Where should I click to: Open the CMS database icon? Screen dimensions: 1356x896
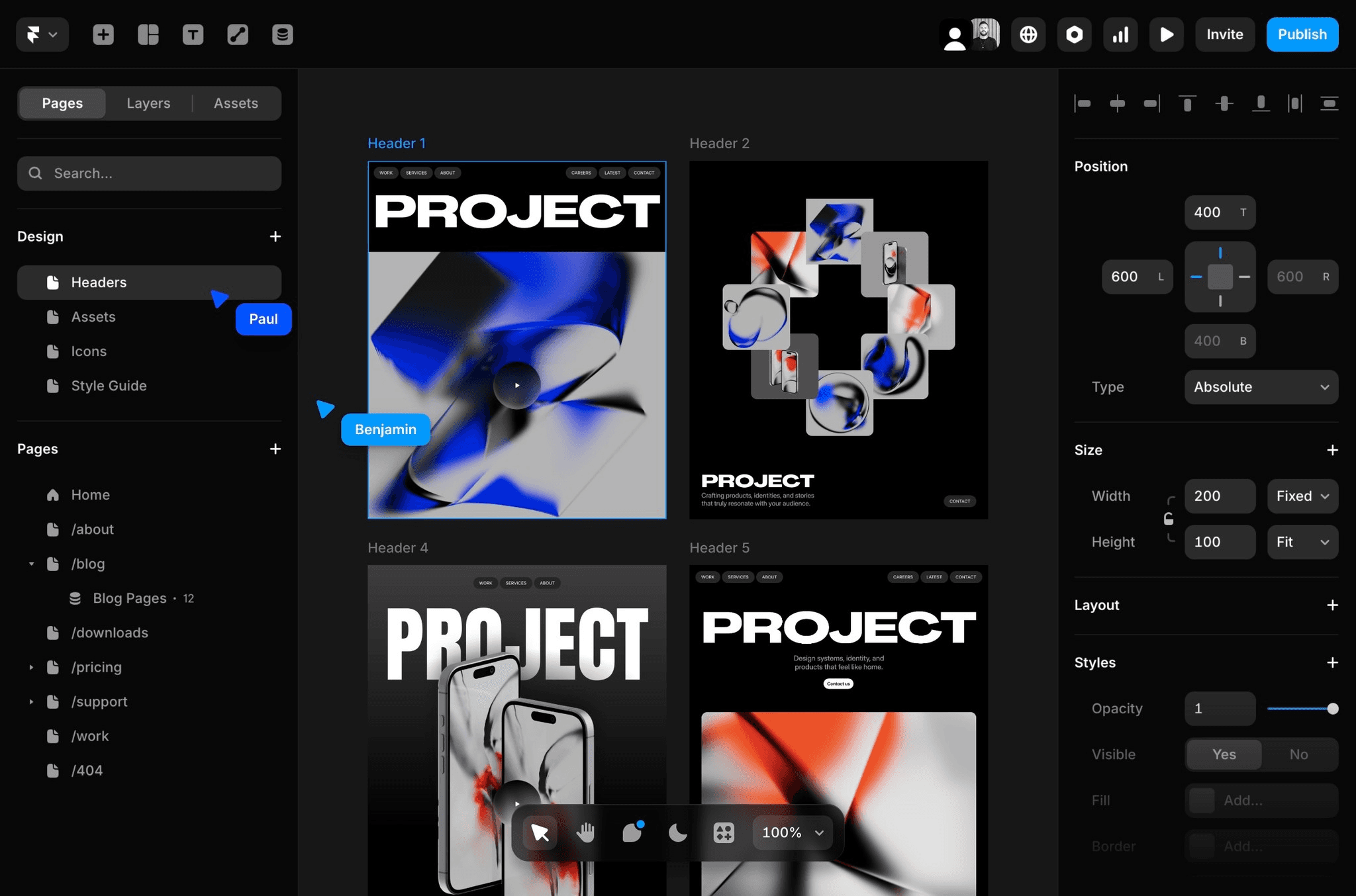(x=283, y=34)
